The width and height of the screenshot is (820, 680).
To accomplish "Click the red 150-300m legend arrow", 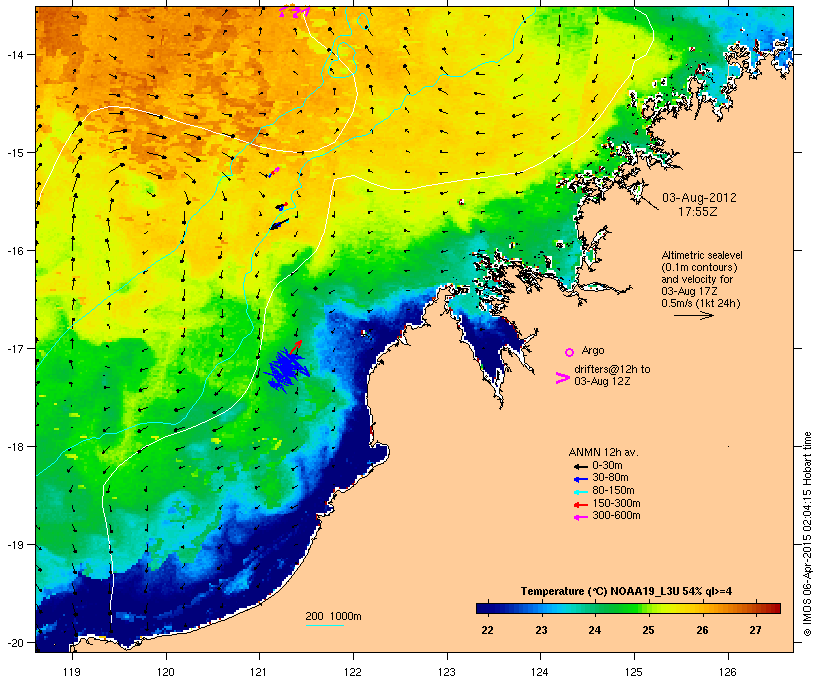I will [x=581, y=504].
